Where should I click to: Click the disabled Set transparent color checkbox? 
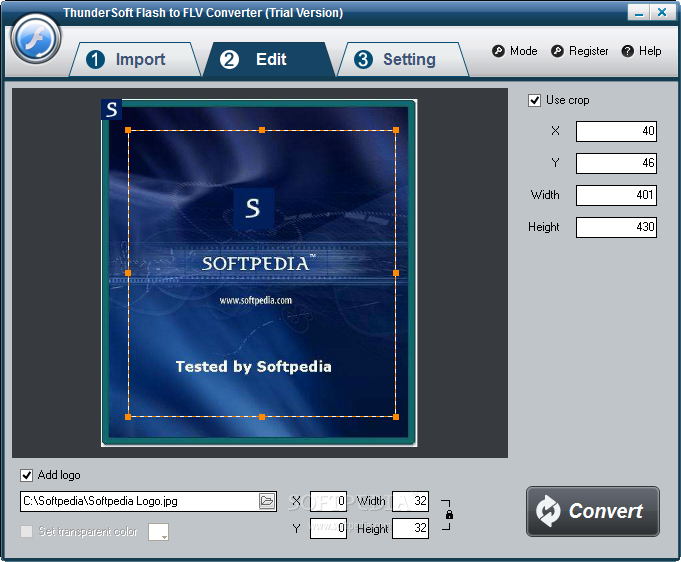(x=26, y=531)
